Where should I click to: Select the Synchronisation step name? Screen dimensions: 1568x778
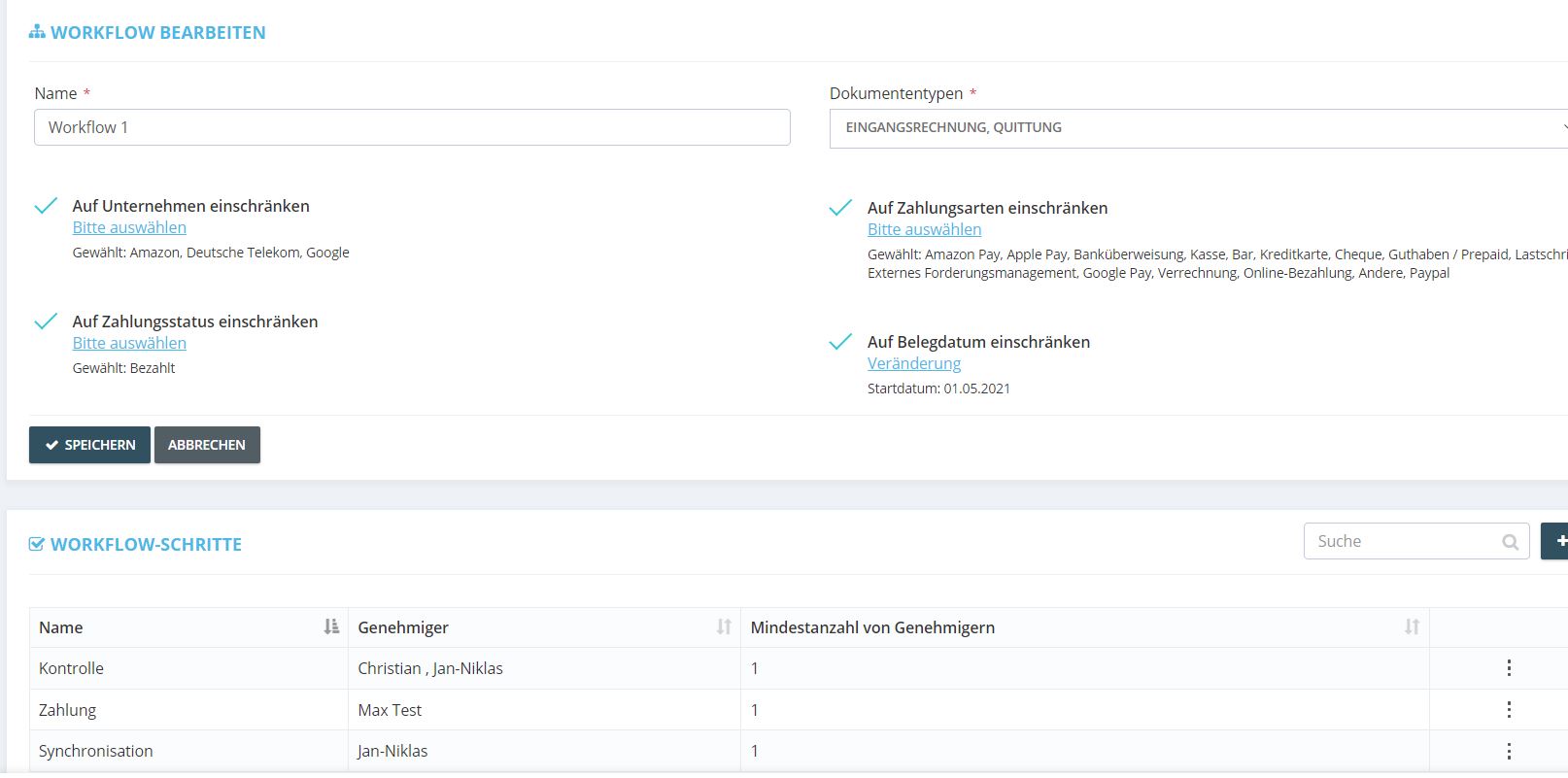pos(95,751)
